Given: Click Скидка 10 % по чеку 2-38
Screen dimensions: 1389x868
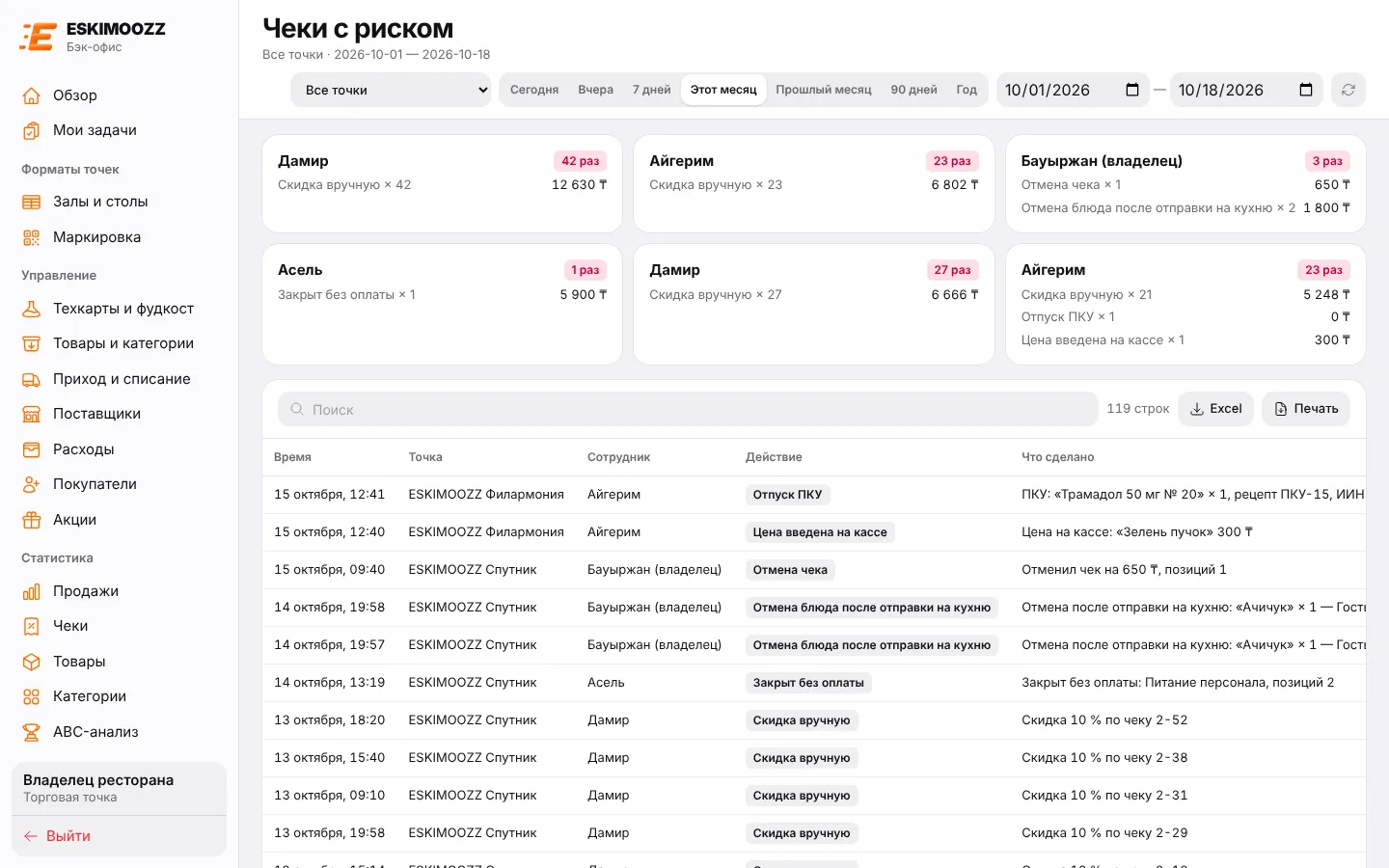Looking at the screenshot, I should [x=1104, y=758].
